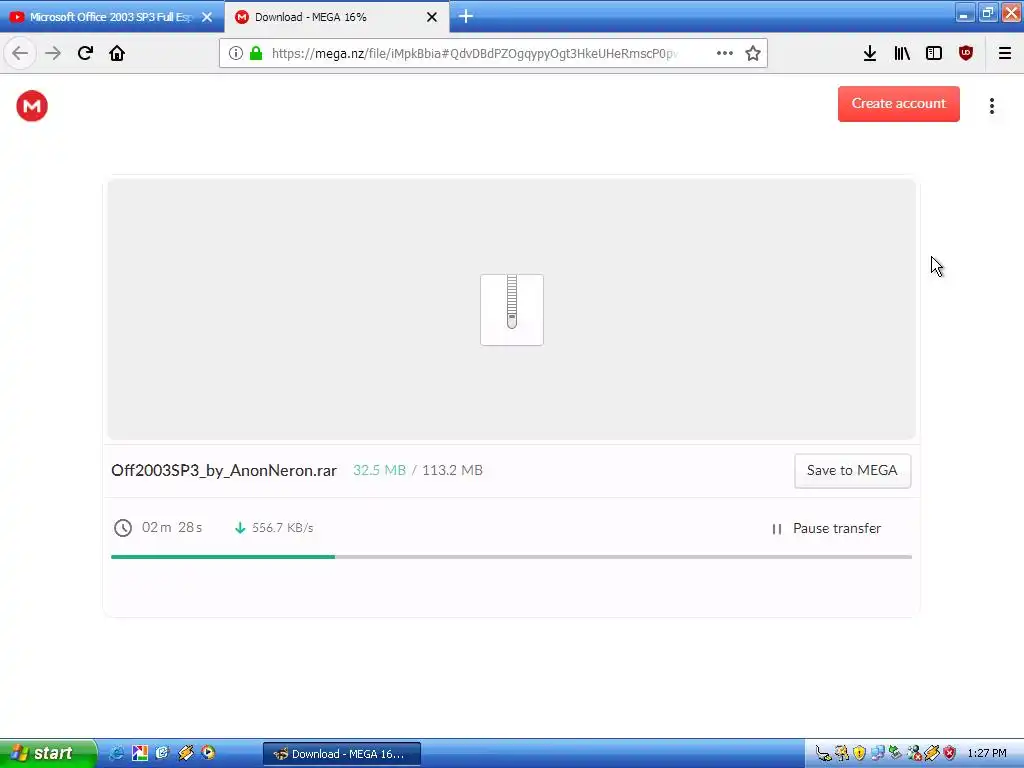Image resolution: width=1024 pixels, height=768 pixels.
Task: Click the MEGA logo icon
Action: click(x=32, y=106)
